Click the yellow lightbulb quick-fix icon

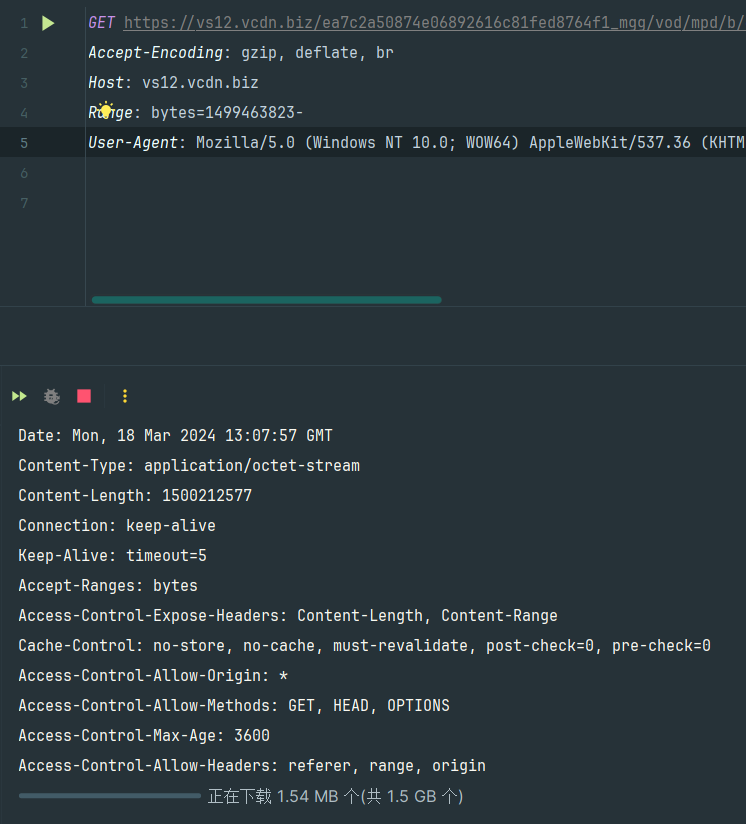click(105, 111)
